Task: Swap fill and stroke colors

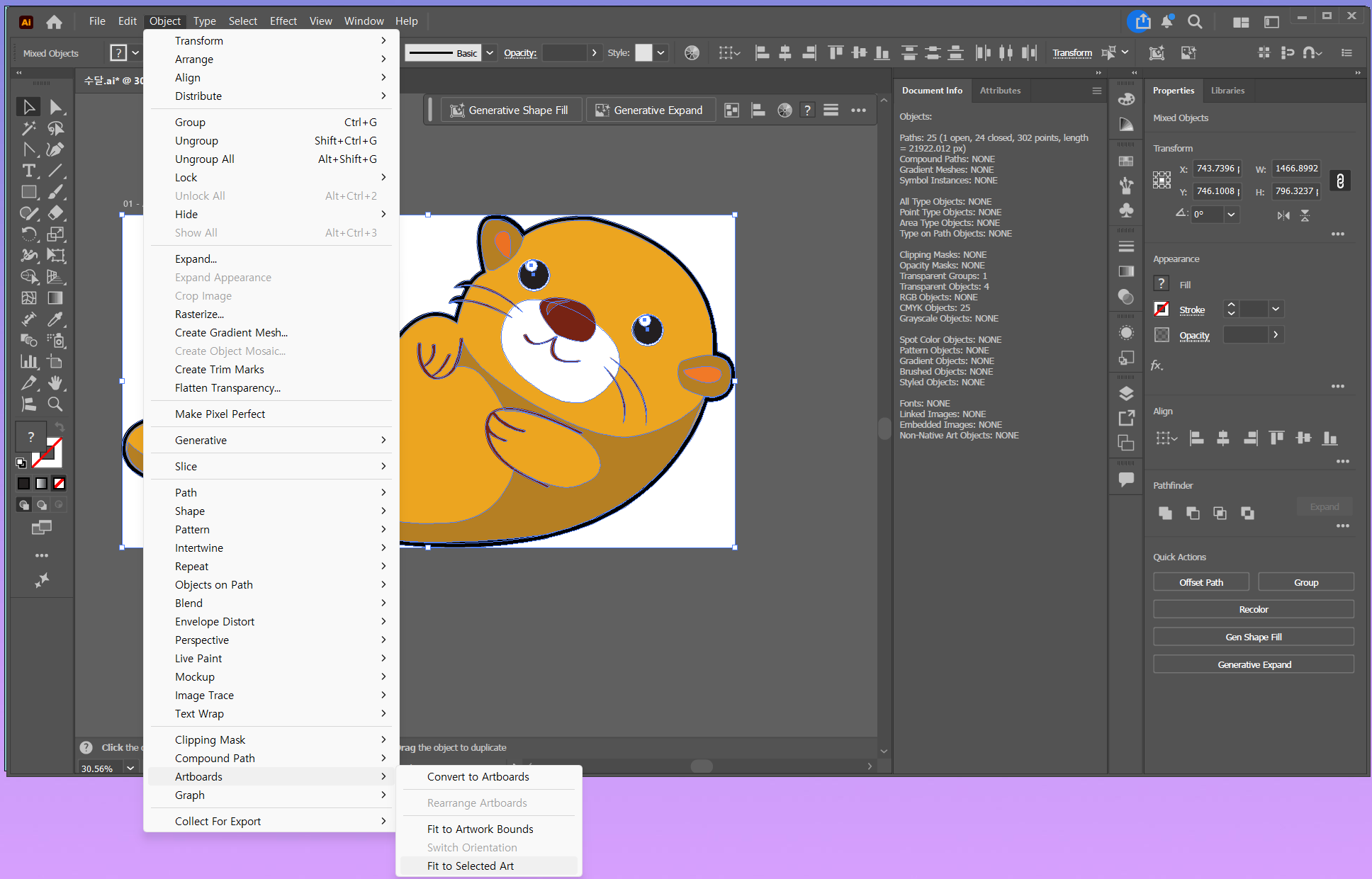Action: (60, 426)
